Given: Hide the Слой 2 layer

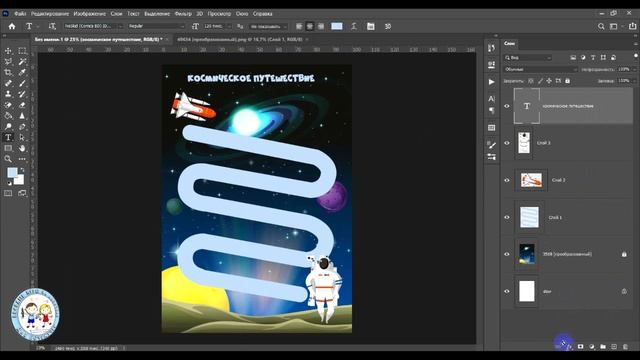Looking at the screenshot, I should click(507, 180).
